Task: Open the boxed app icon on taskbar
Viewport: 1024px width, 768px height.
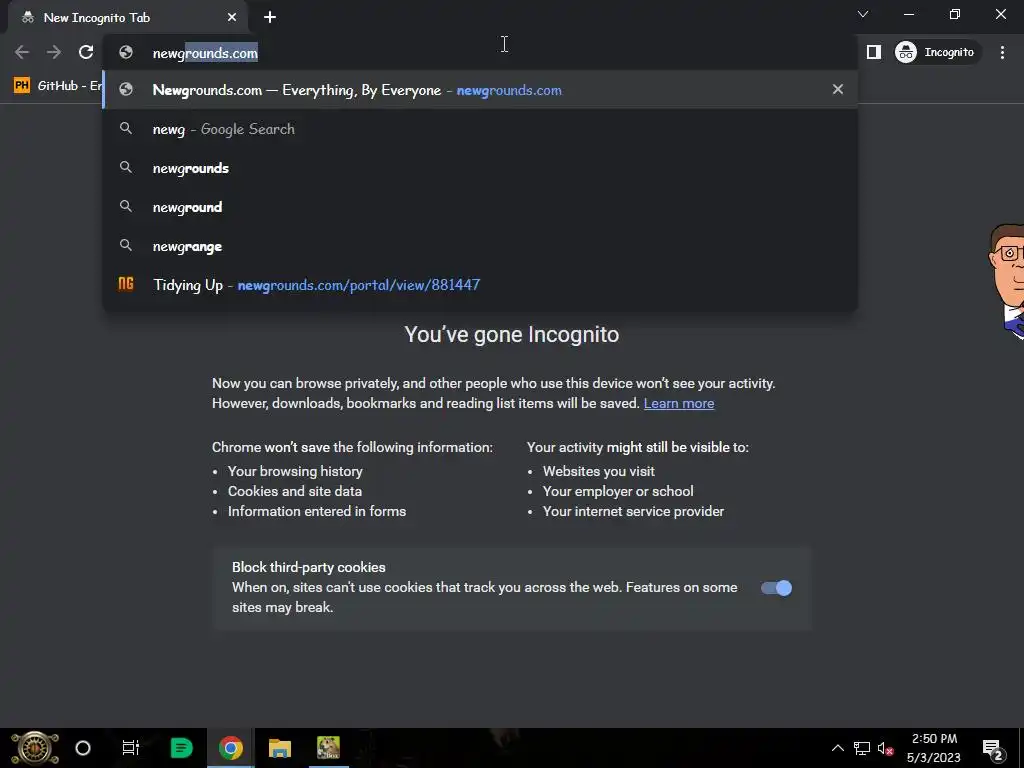Action: click(328, 748)
